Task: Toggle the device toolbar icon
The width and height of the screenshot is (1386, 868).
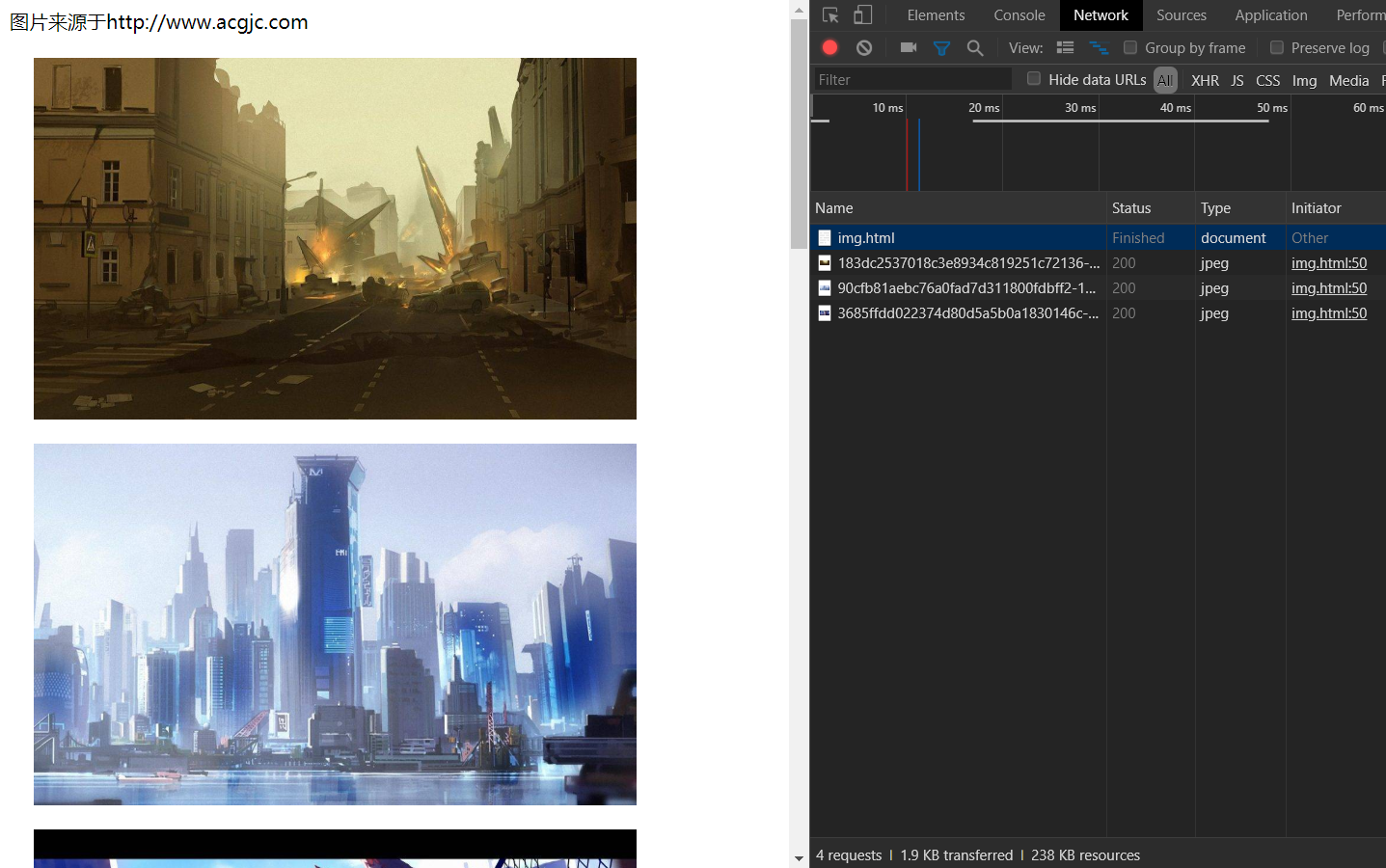Action: 863,15
